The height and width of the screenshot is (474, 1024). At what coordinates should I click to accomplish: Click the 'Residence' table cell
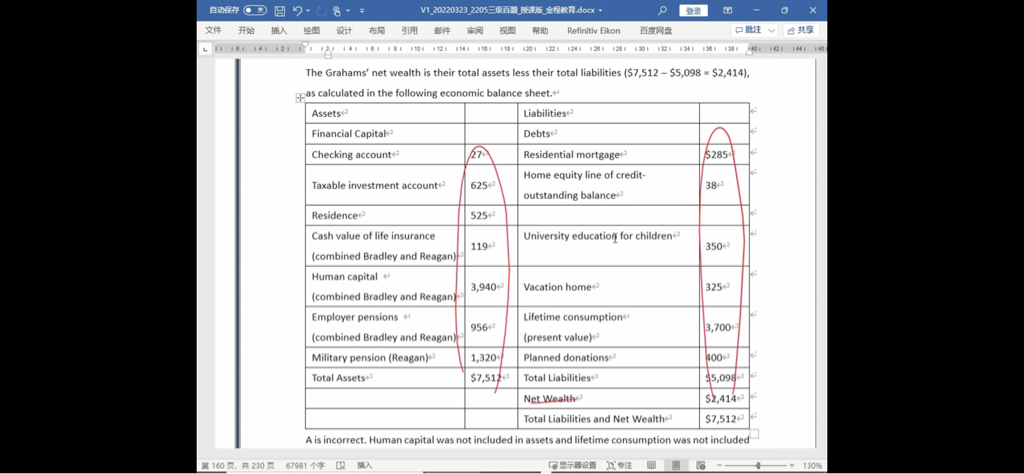[x=385, y=215]
